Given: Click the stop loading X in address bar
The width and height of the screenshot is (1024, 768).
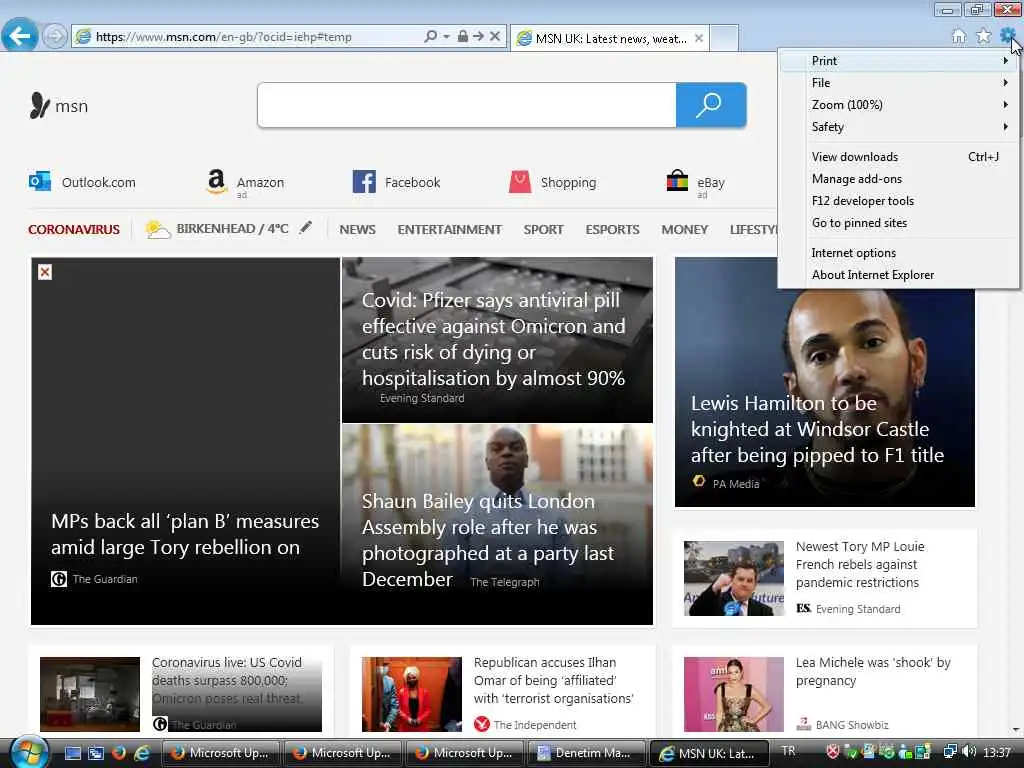Looking at the screenshot, I should click(495, 36).
